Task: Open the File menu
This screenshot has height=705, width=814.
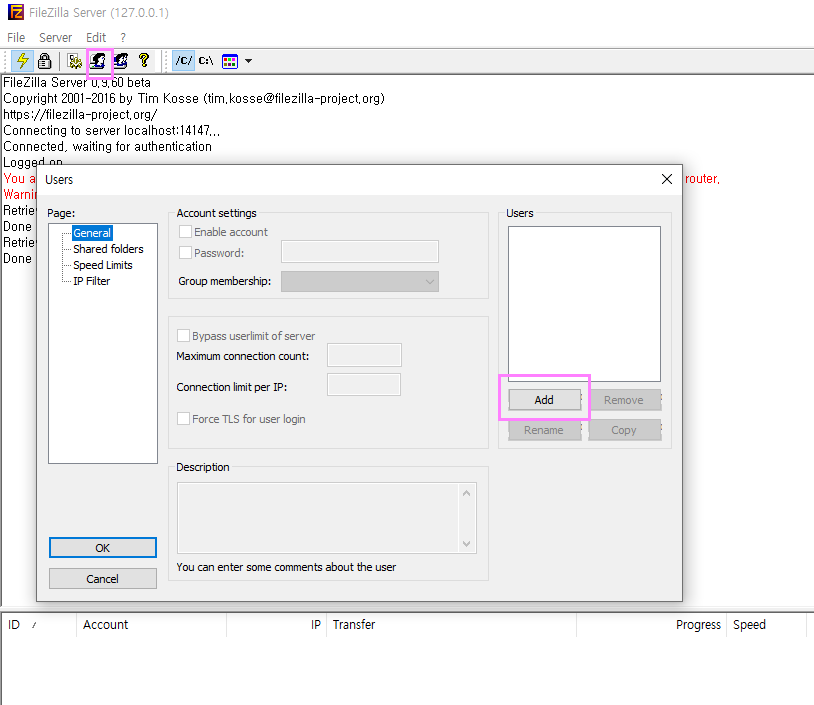Action: (16, 37)
